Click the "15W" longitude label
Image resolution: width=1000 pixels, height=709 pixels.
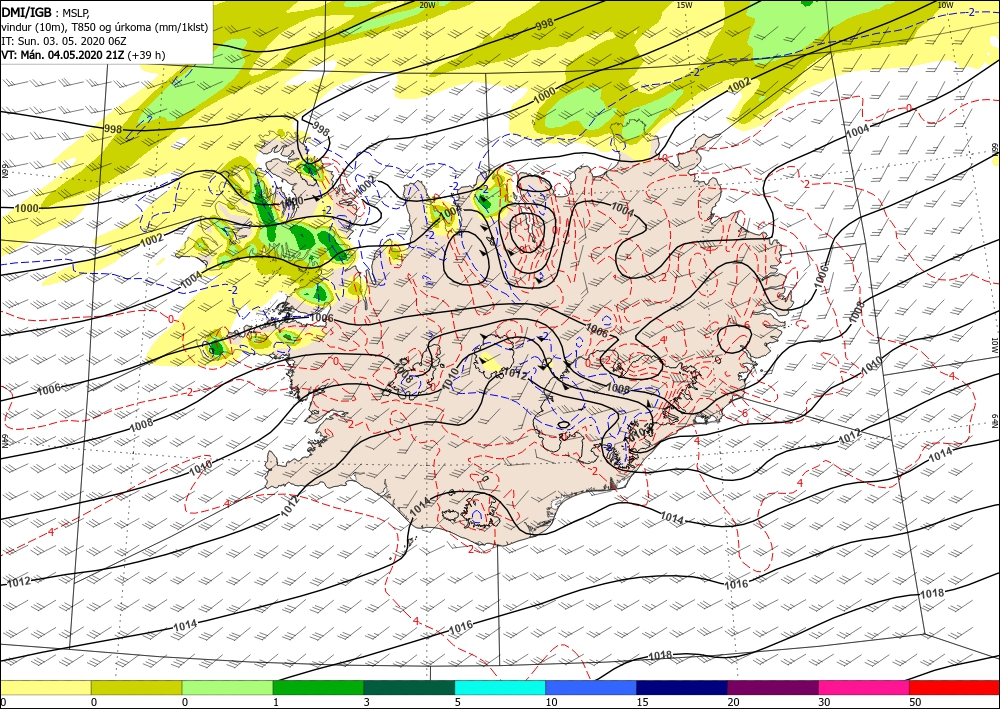[684, 5]
